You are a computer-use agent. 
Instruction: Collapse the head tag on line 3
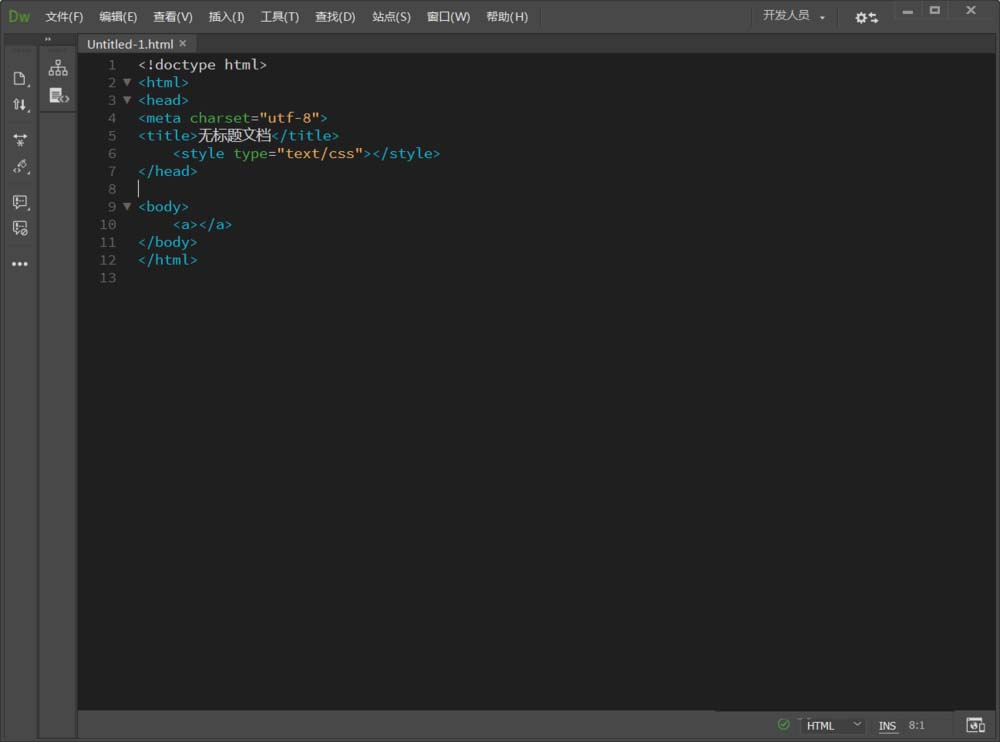click(127, 100)
